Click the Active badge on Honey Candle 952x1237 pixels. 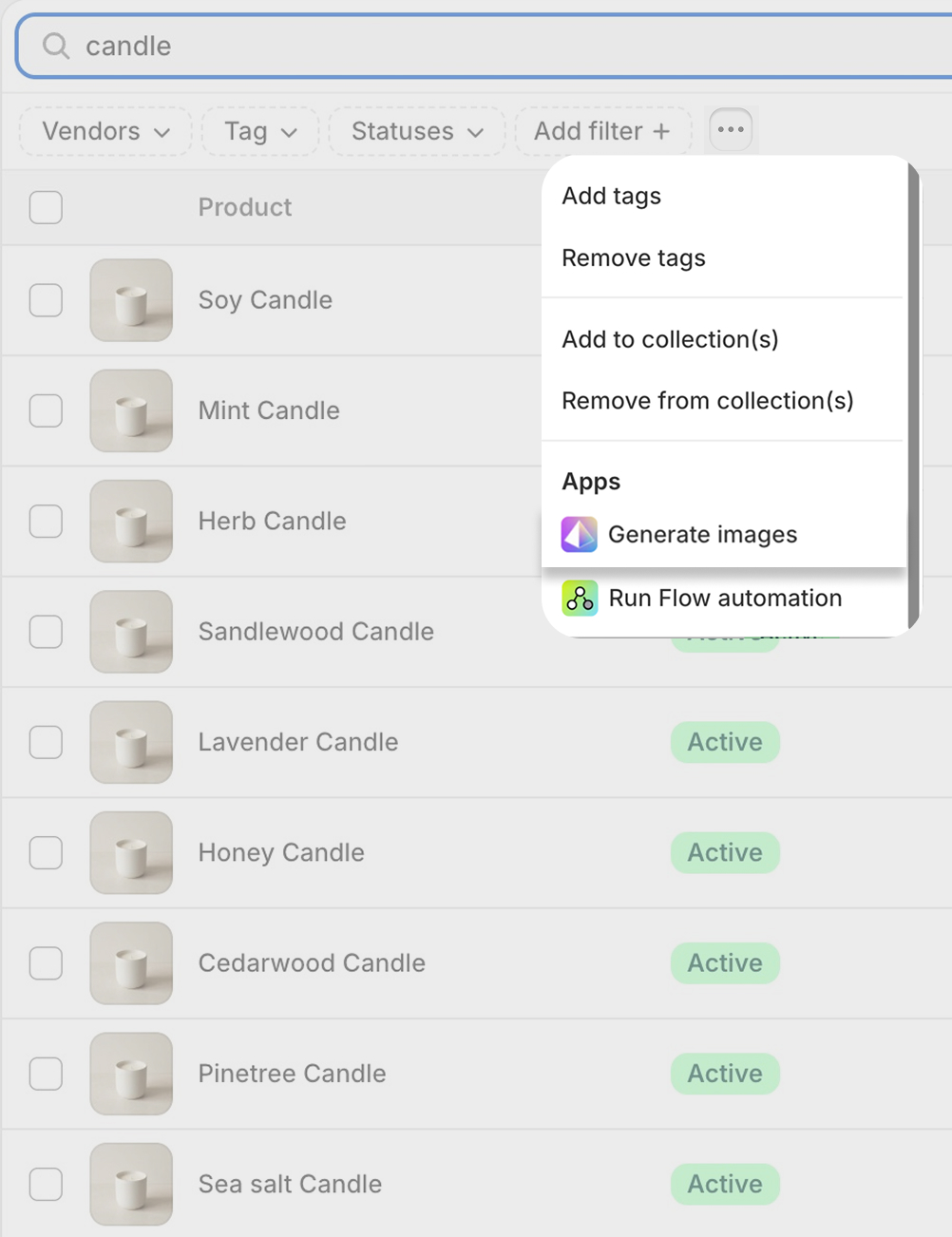[x=725, y=852]
